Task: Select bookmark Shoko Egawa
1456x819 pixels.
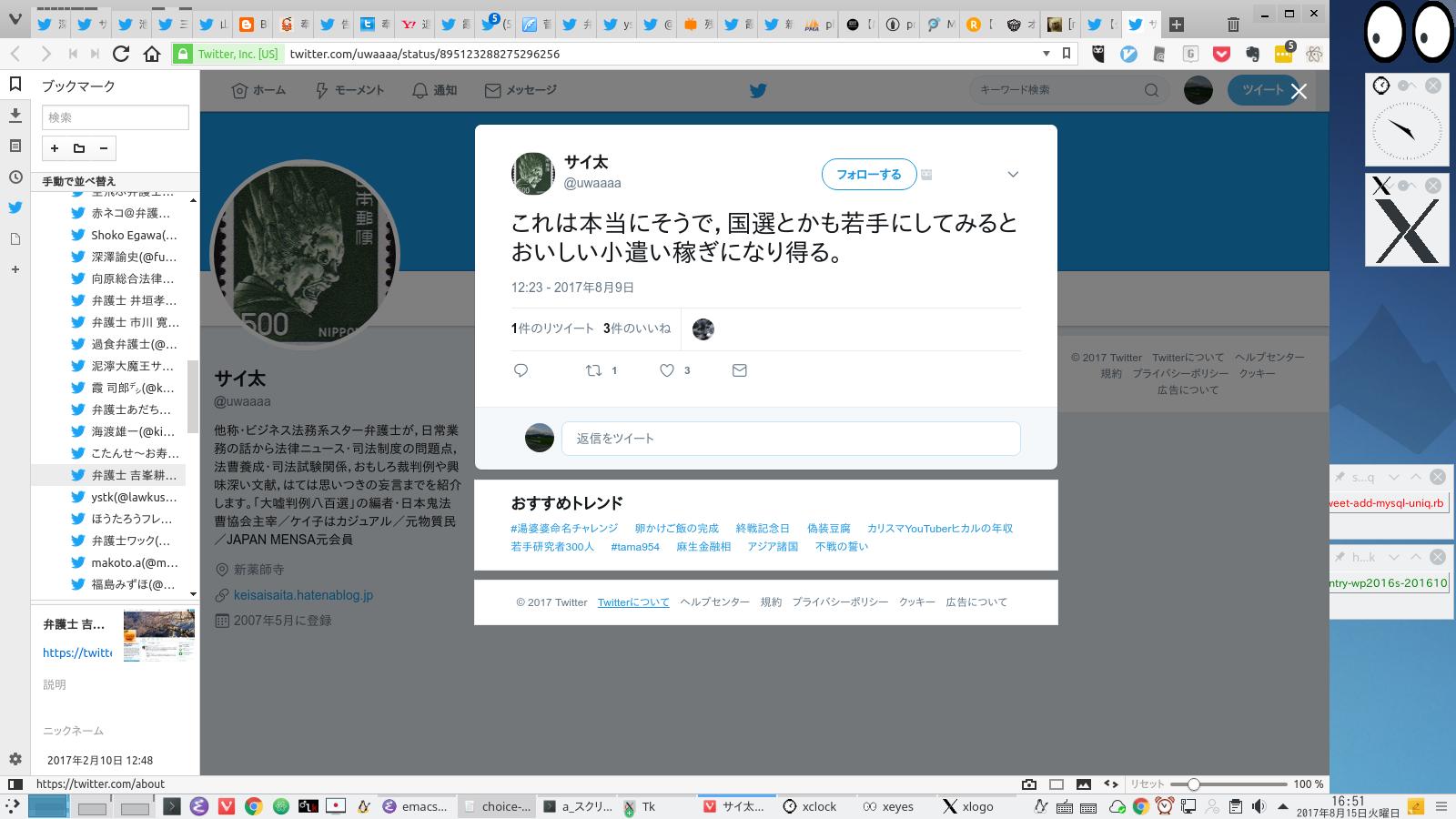Action: click(109, 235)
